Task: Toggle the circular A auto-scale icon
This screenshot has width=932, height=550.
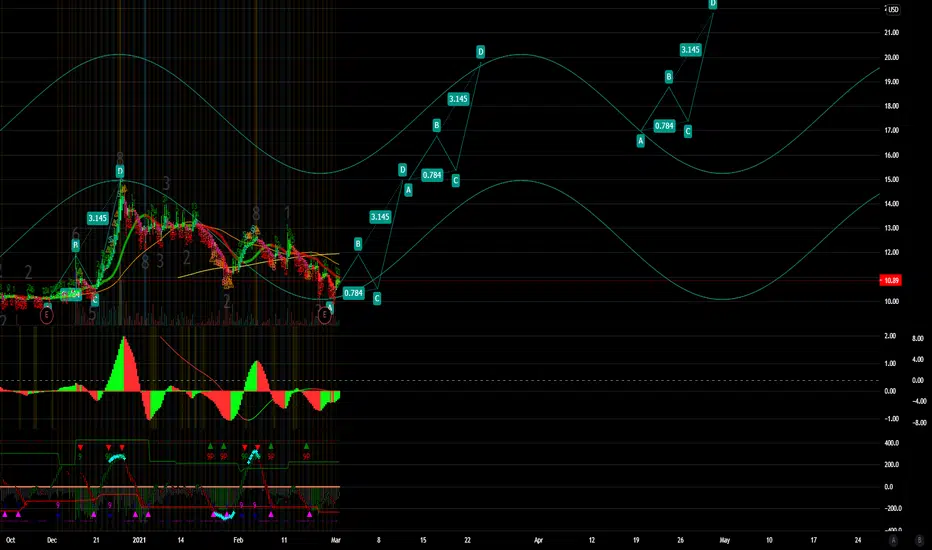Action: click(x=893, y=540)
